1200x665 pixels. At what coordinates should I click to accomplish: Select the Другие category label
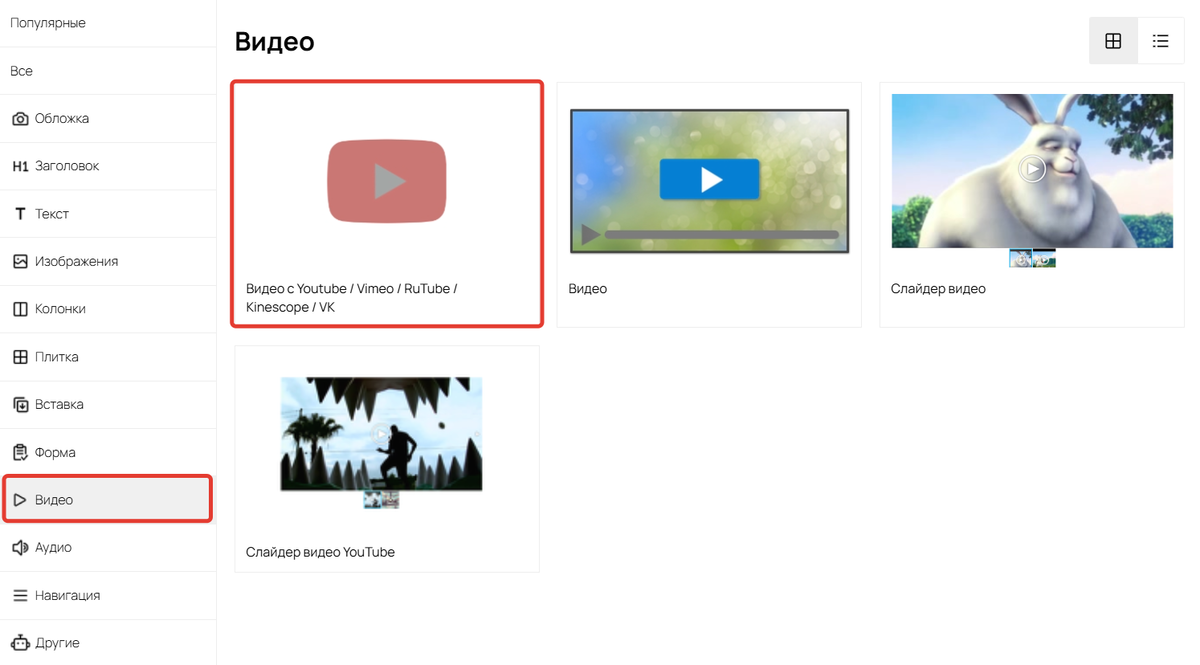point(58,643)
